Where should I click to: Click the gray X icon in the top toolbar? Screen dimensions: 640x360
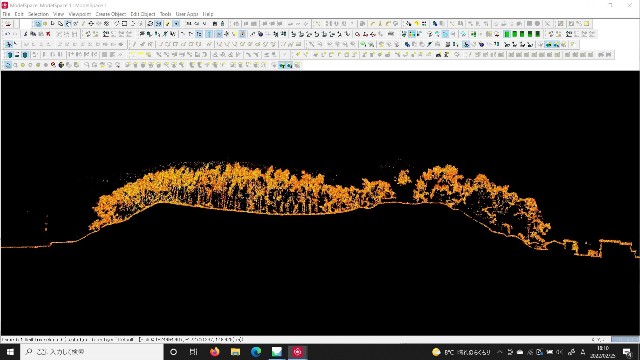click(x=548, y=24)
